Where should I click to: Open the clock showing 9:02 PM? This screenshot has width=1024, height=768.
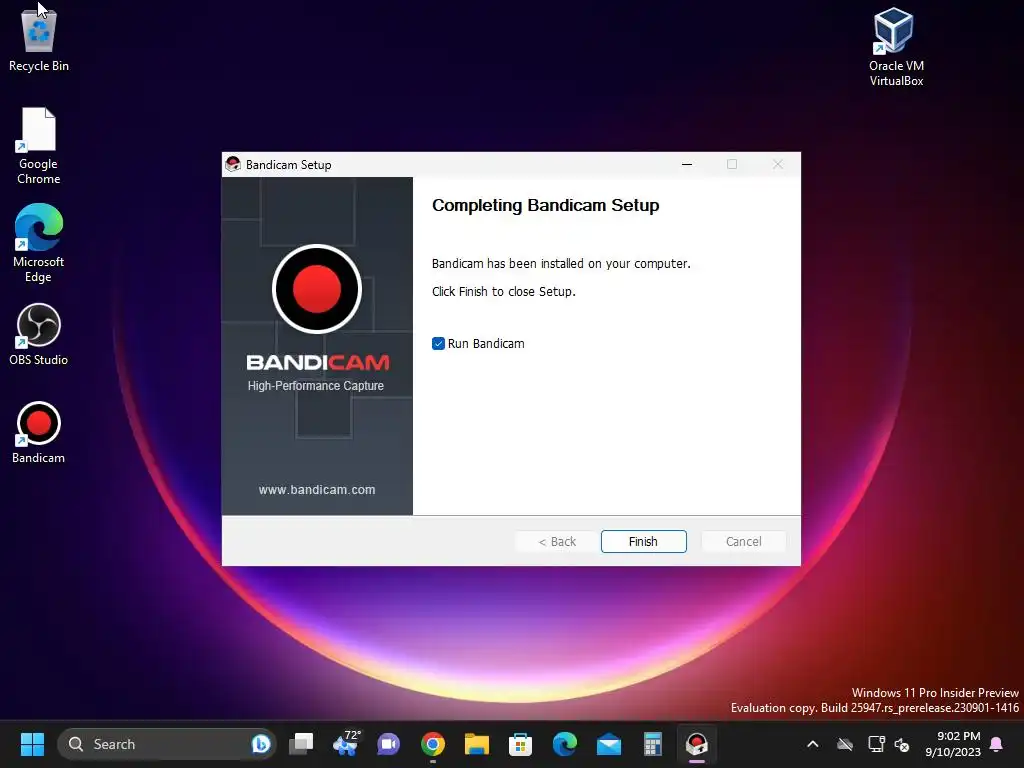tap(953, 744)
